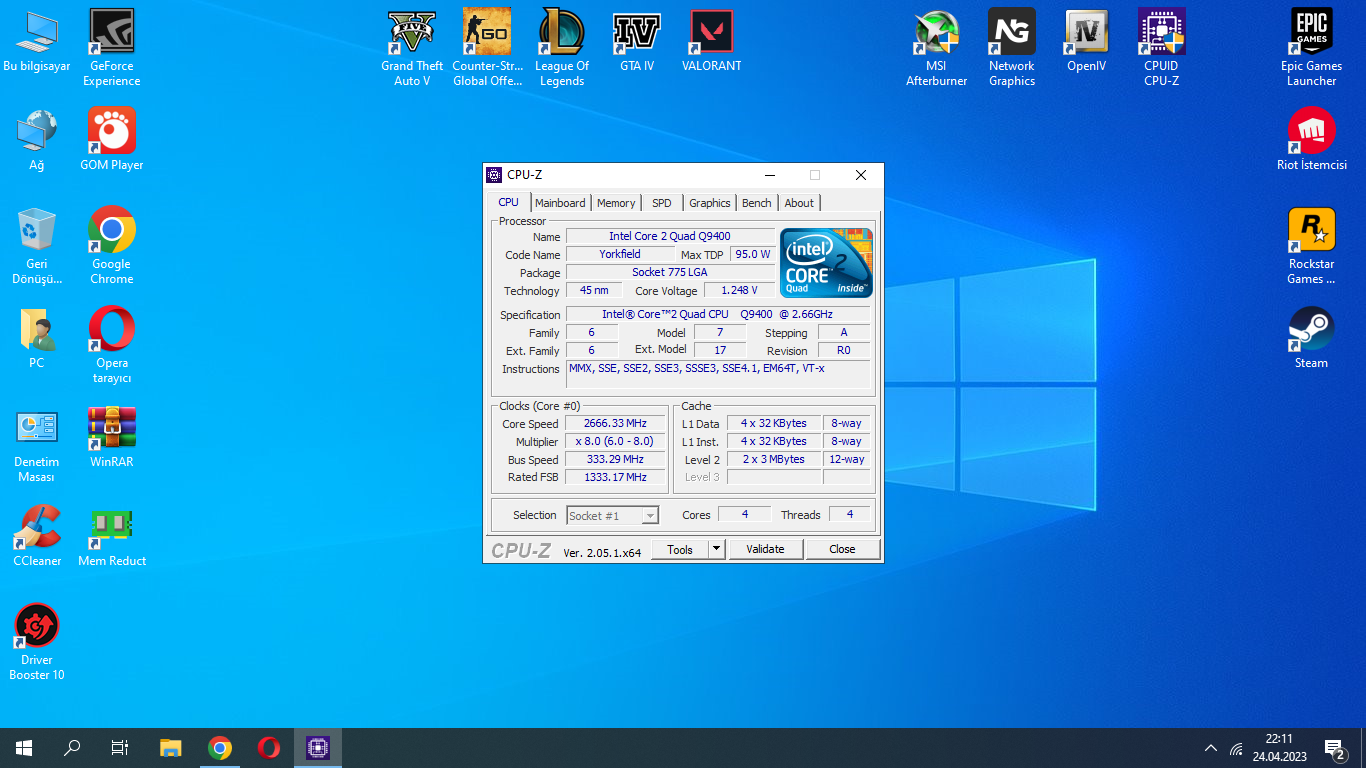
Task: Select the OpenIV desktop shortcut
Action: pyautogui.click(x=1087, y=42)
